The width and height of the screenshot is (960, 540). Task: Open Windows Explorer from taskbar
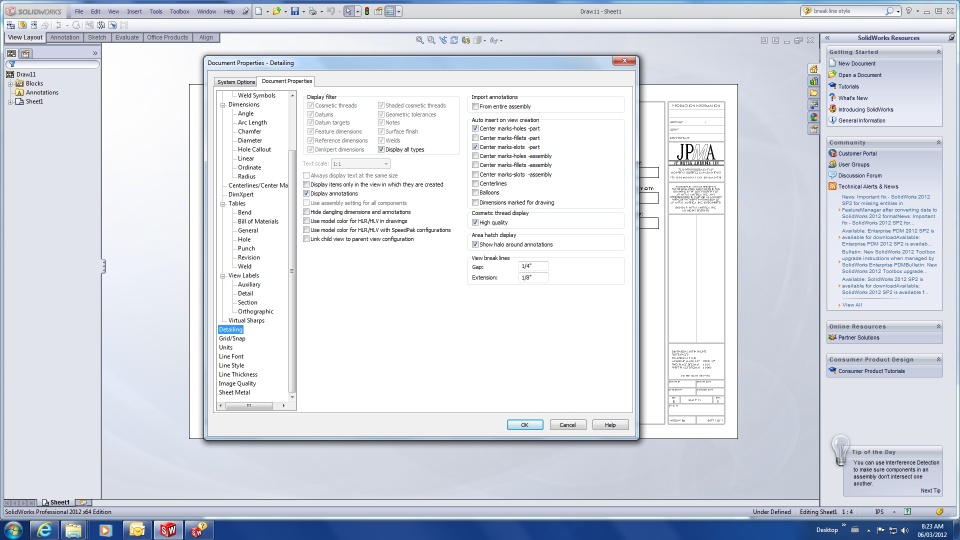click(74, 530)
